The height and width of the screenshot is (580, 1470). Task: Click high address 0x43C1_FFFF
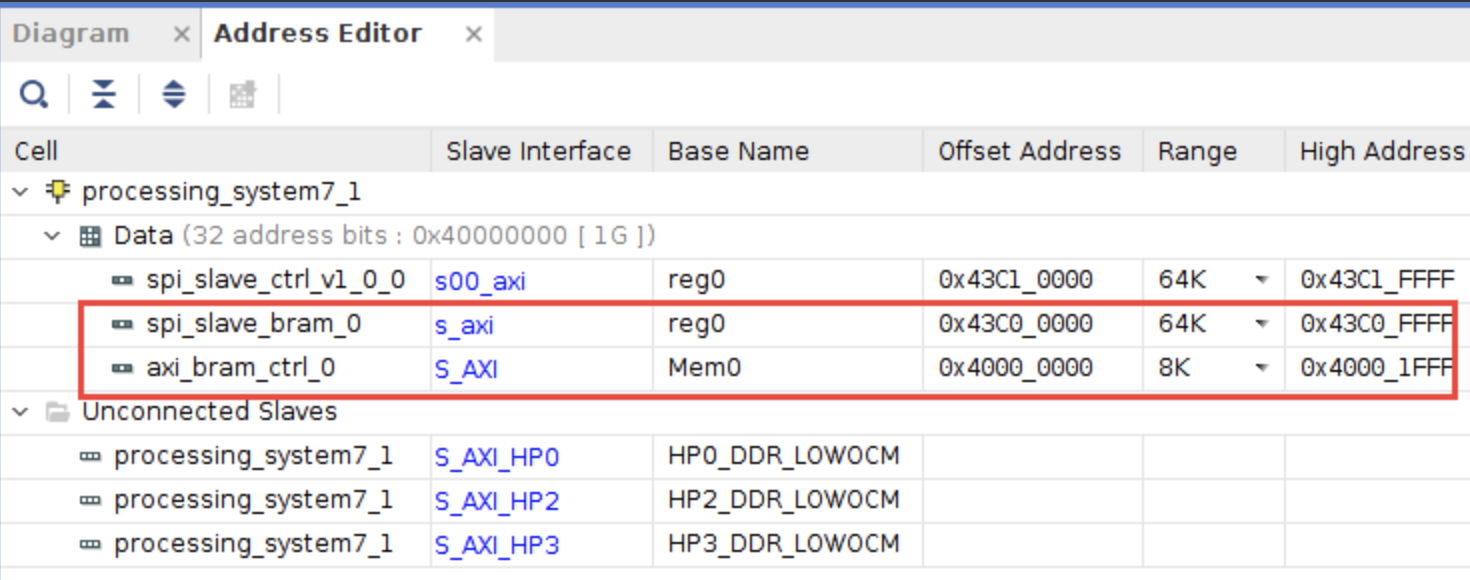[x=1377, y=280]
